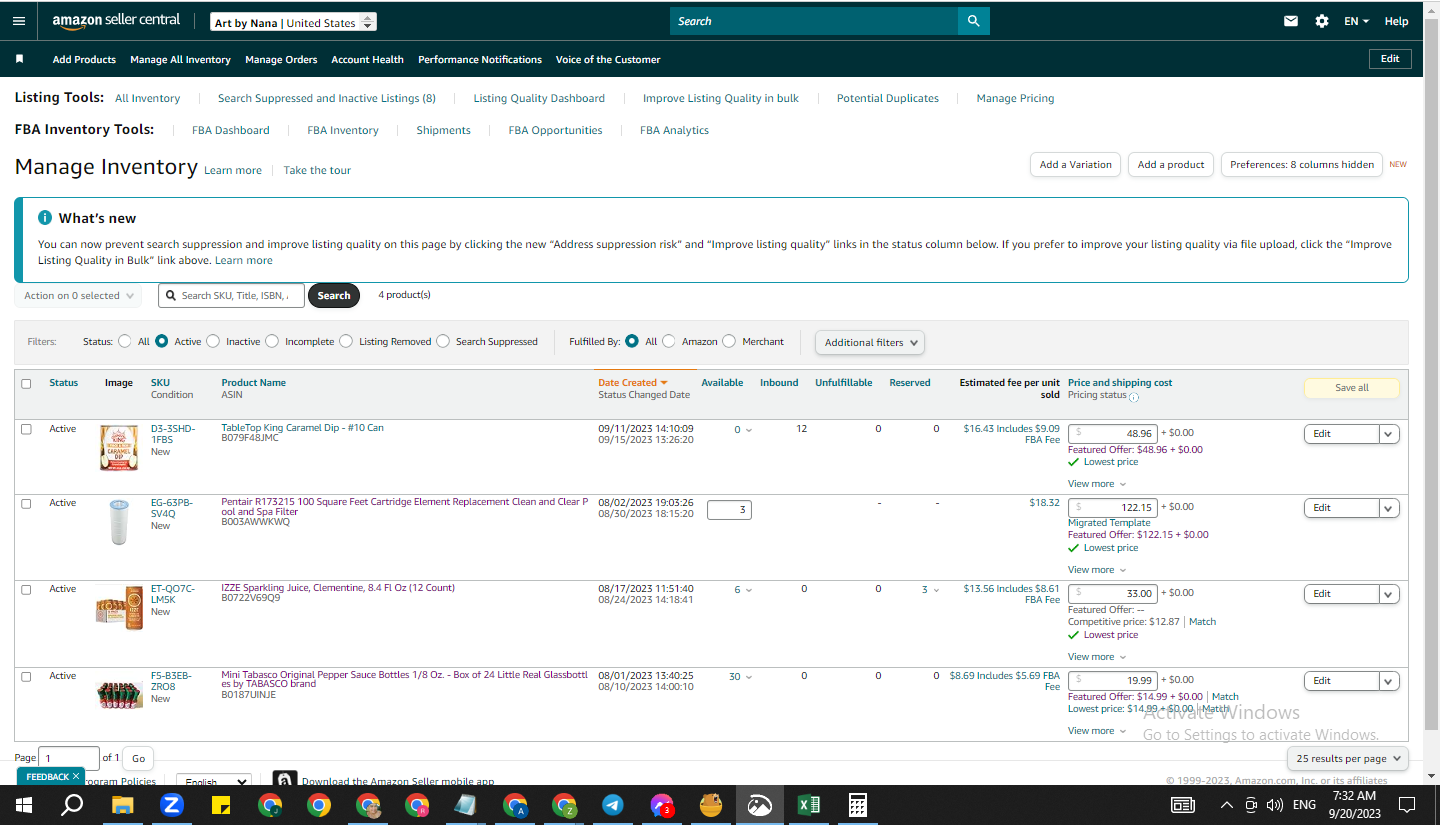The width and height of the screenshot is (1440, 825).
Task: Go to FBA Dashboard tab
Action: [231, 130]
